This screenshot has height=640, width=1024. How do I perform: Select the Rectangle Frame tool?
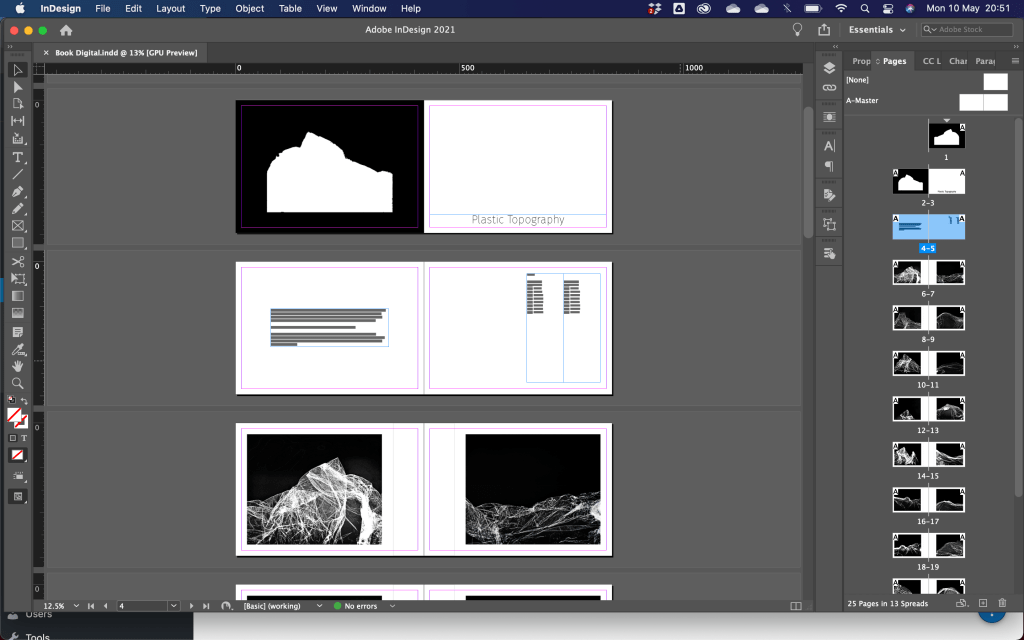tap(17, 226)
